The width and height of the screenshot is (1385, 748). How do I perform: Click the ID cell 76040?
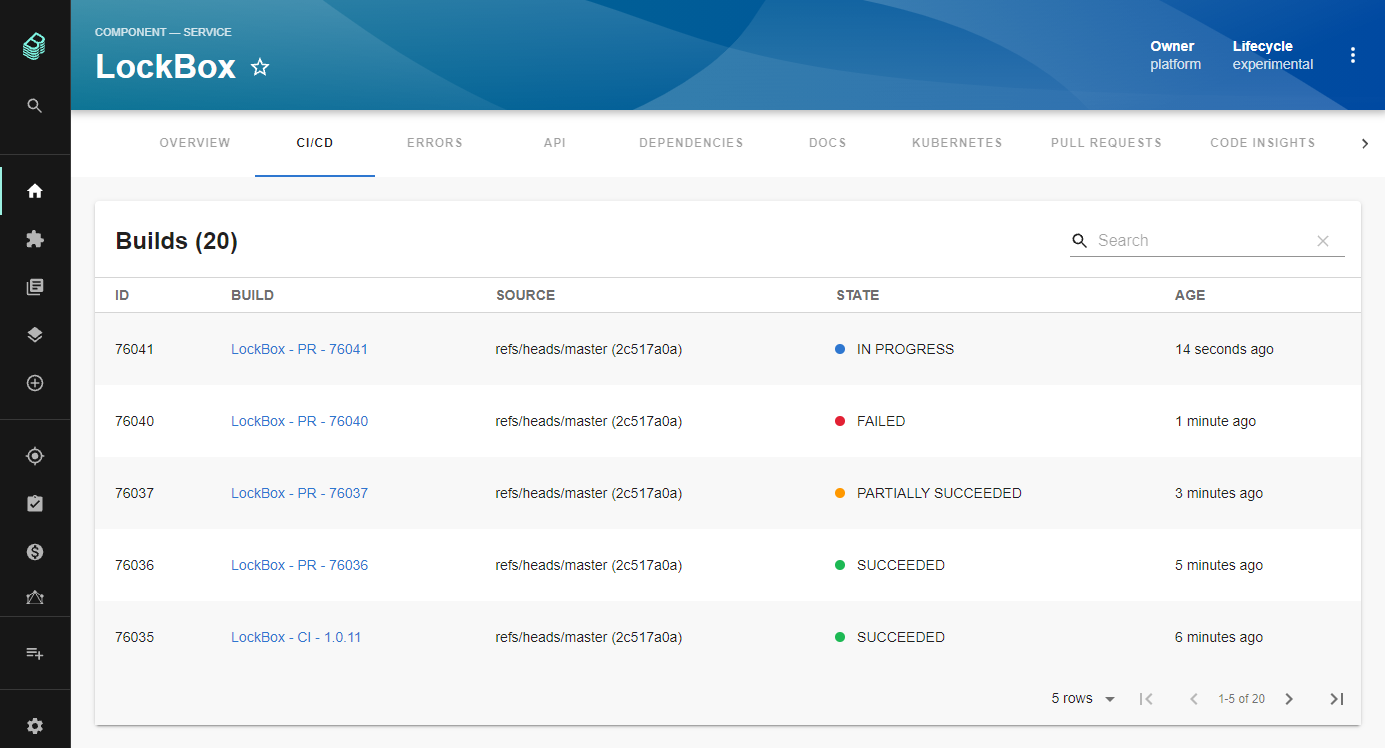[135, 421]
